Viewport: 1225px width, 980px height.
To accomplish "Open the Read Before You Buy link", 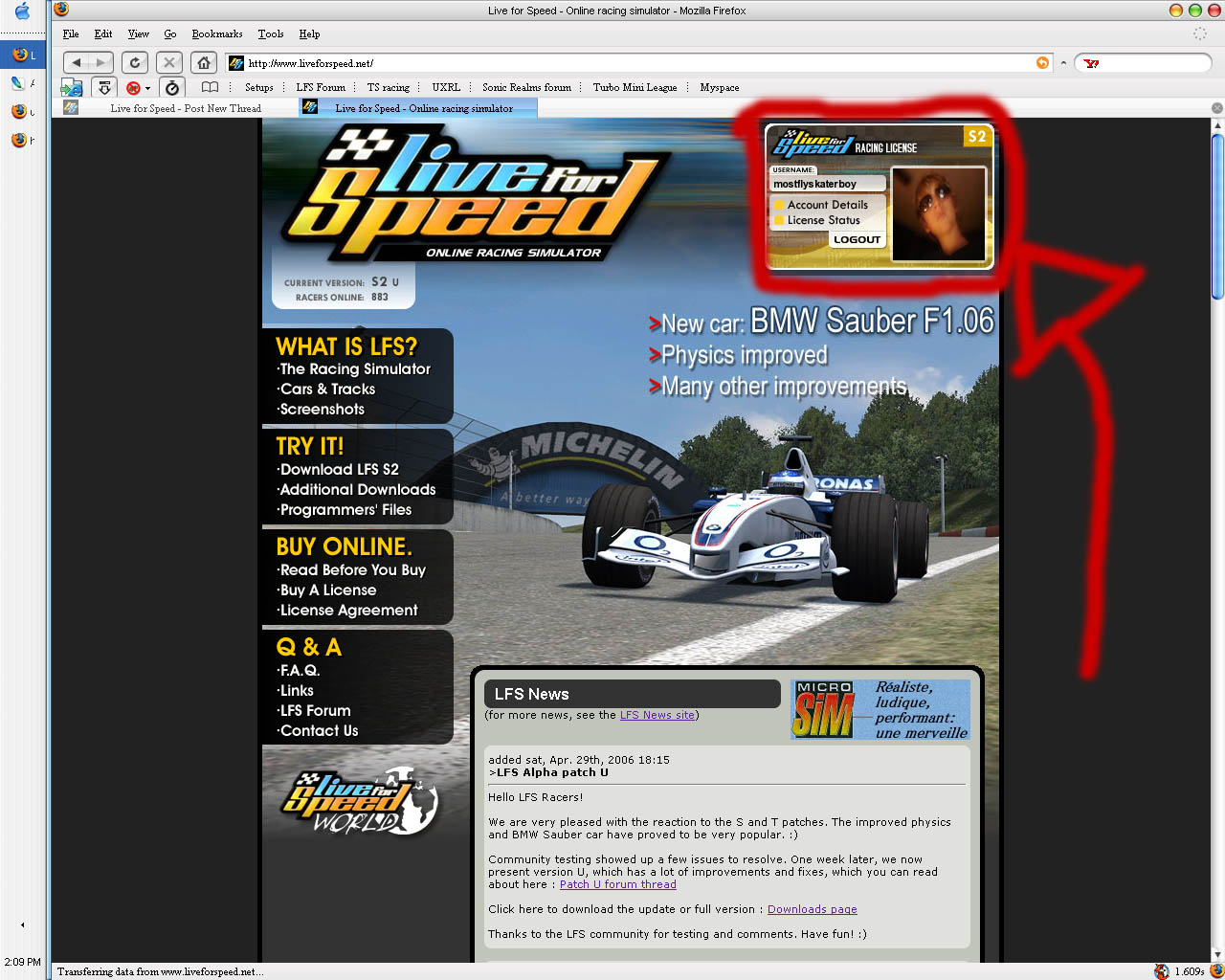I will (352, 570).
